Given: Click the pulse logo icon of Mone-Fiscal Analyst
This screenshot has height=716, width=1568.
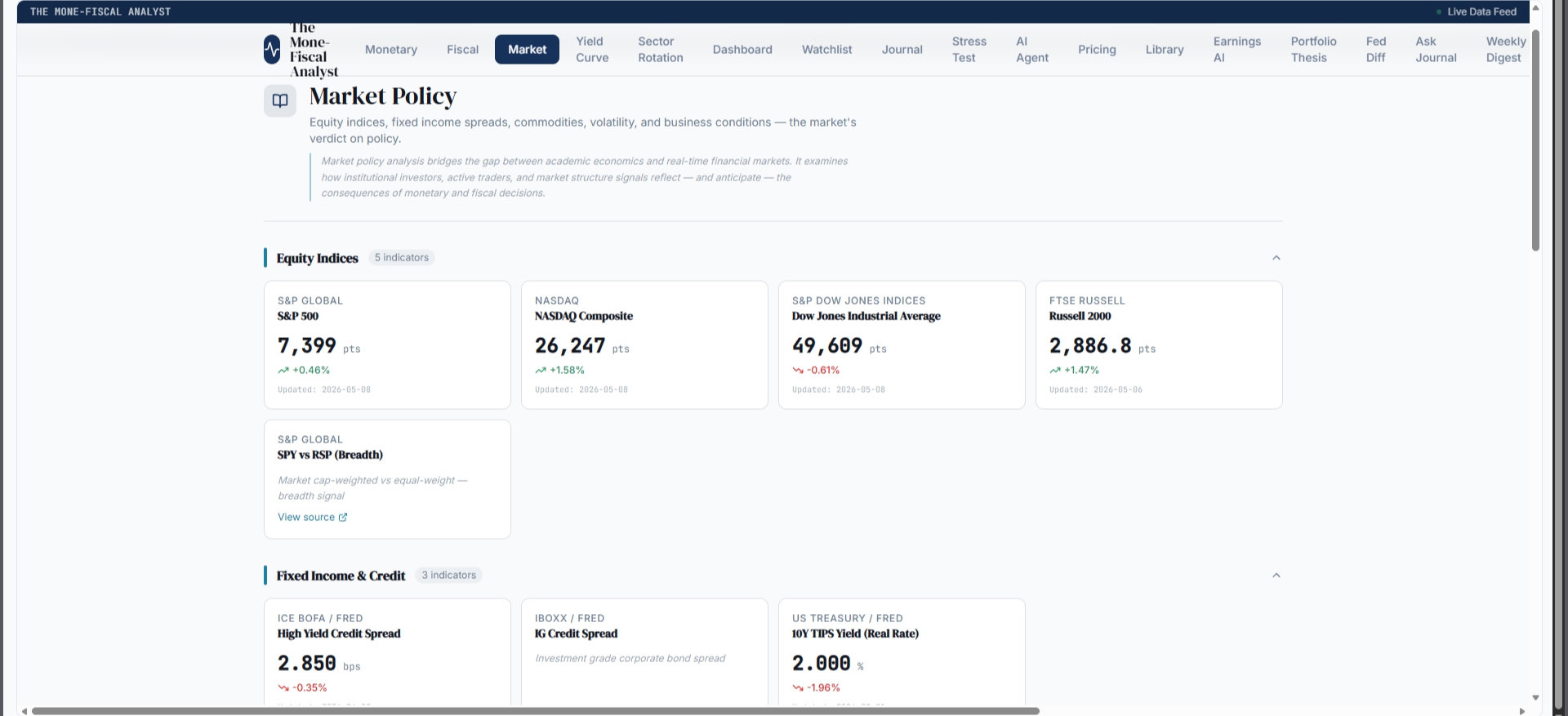Looking at the screenshot, I should click(272, 49).
